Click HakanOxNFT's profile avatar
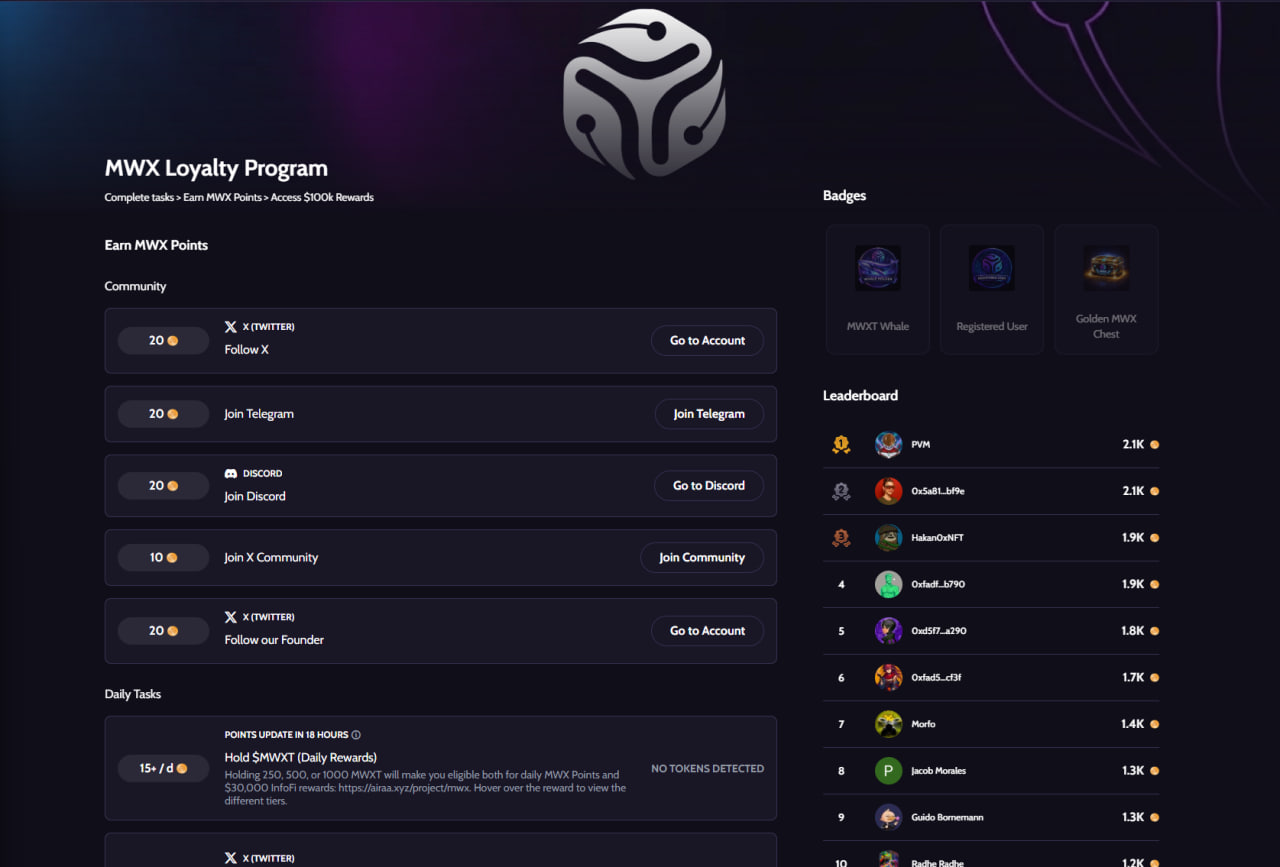 pos(888,538)
